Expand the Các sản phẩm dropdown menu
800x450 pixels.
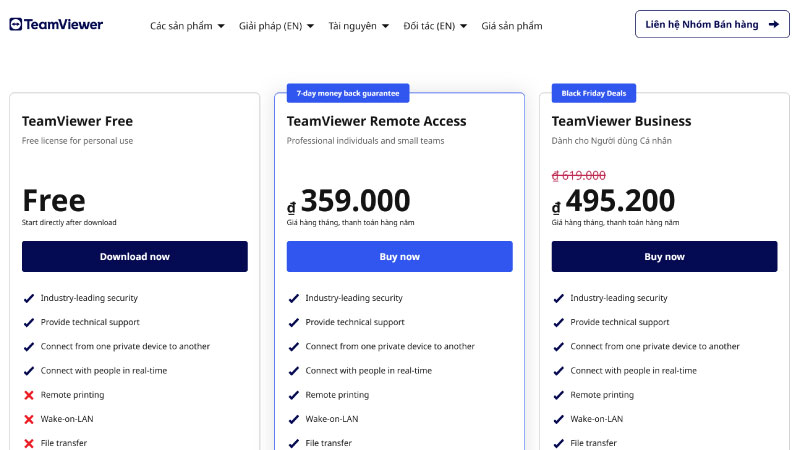(187, 26)
